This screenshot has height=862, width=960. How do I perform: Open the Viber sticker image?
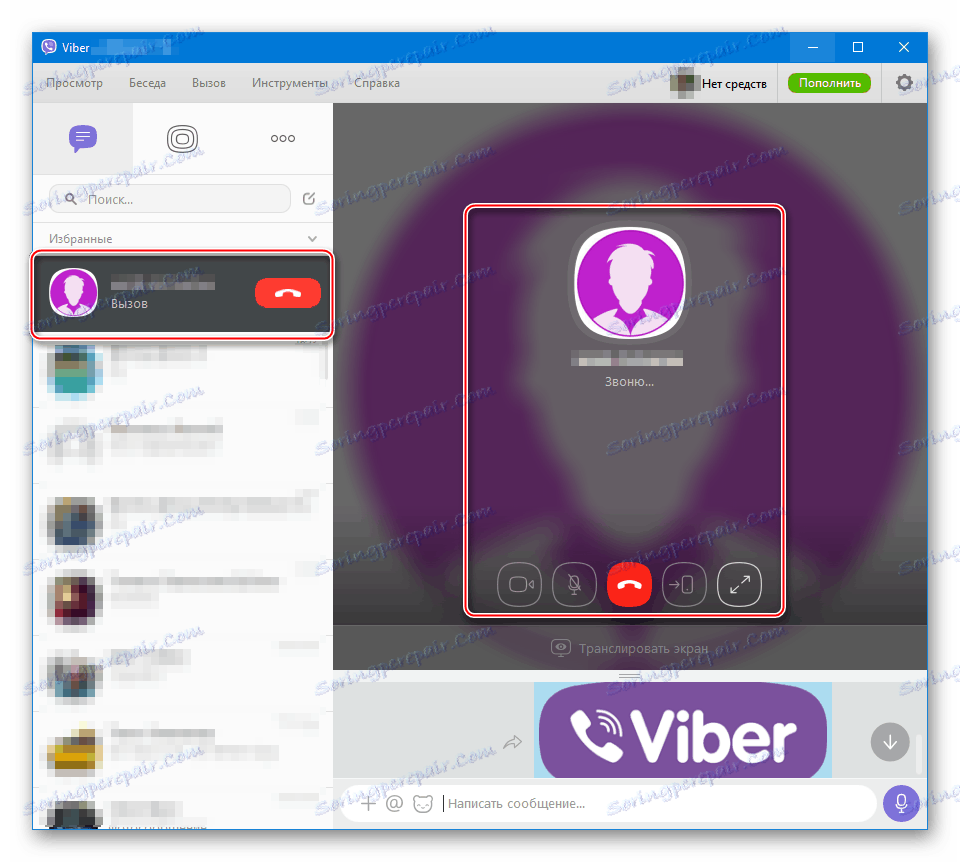click(x=683, y=730)
